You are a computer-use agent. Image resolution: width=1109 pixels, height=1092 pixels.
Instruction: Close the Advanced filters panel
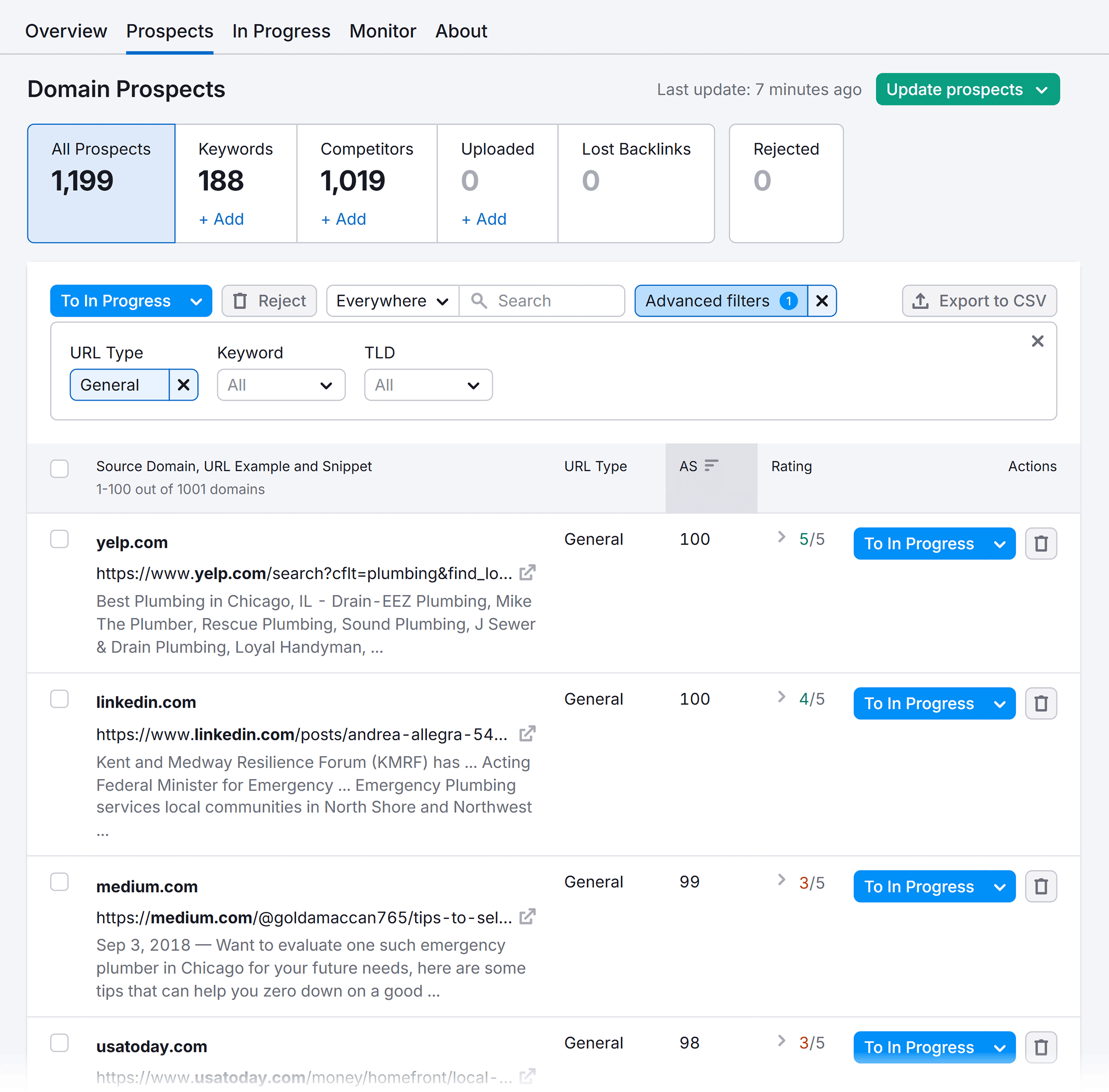point(1037,341)
